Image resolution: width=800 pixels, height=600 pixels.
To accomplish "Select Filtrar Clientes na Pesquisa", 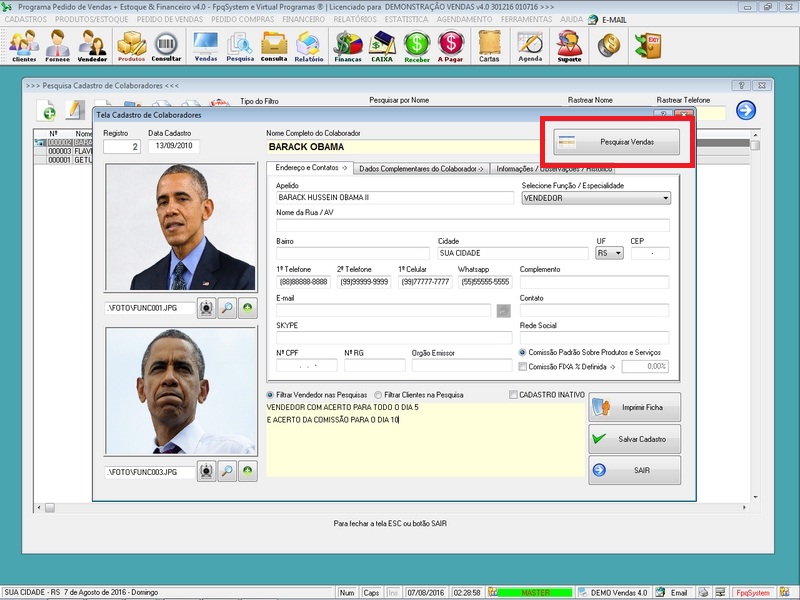I will coord(378,393).
